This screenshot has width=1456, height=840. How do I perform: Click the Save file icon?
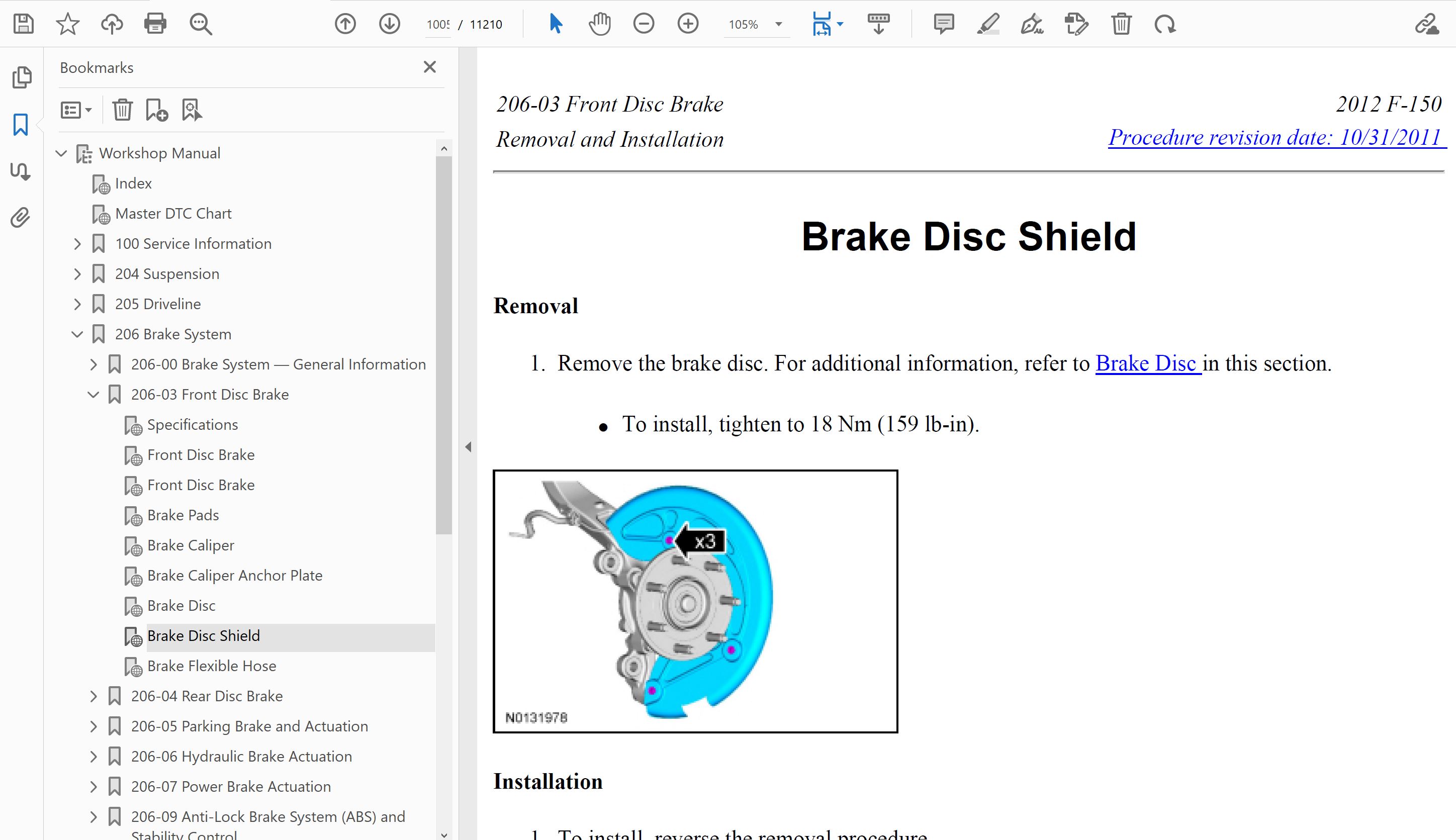(23, 24)
